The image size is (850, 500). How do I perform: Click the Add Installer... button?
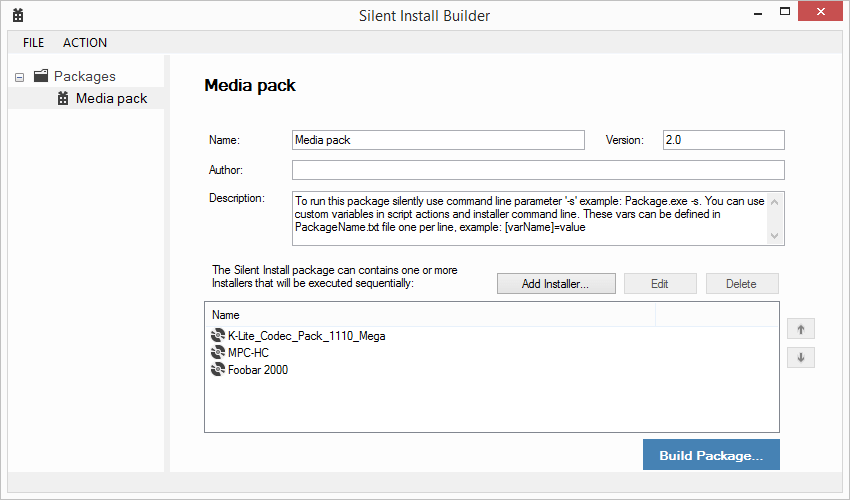554,283
